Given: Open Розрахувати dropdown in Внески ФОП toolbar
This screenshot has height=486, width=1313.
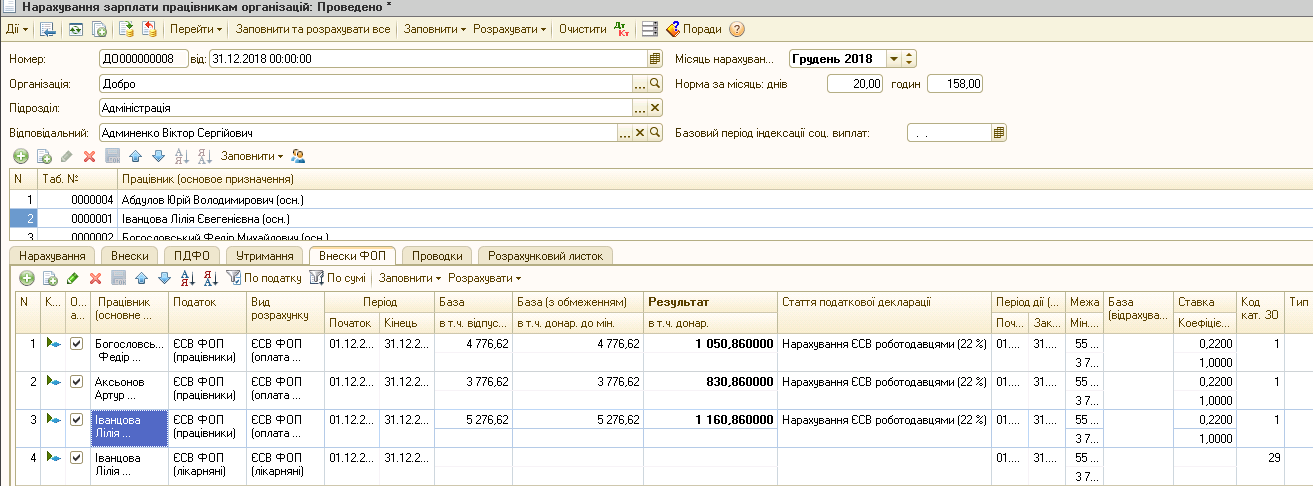Looking at the screenshot, I should click(485, 277).
